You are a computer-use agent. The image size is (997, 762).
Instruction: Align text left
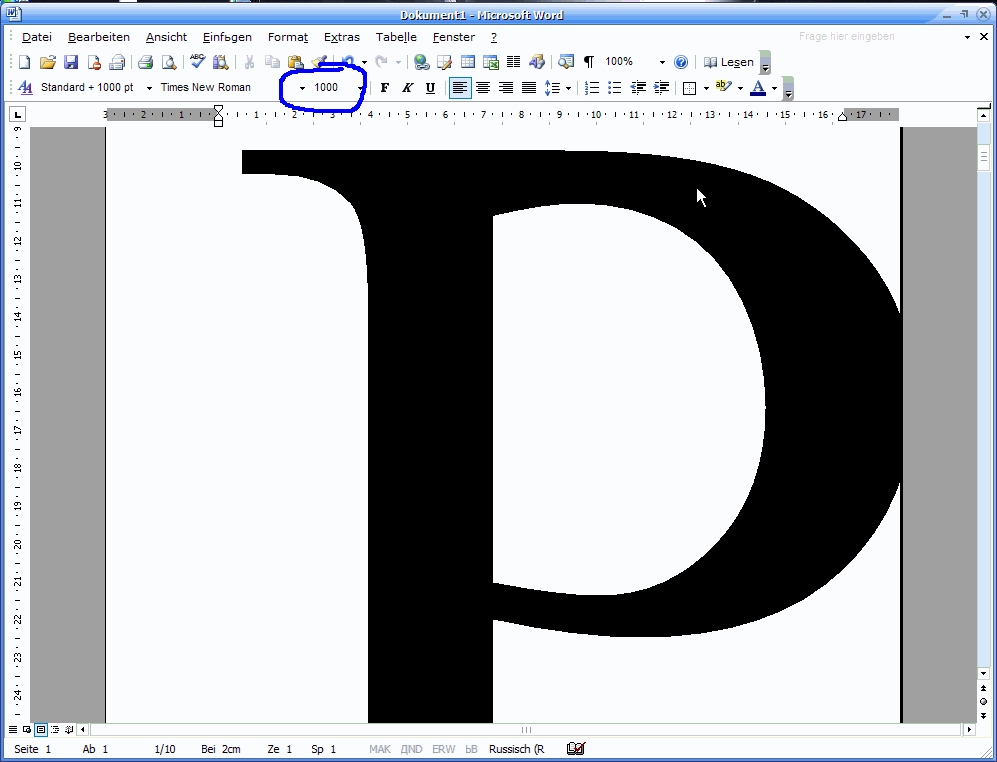click(x=460, y=88)
